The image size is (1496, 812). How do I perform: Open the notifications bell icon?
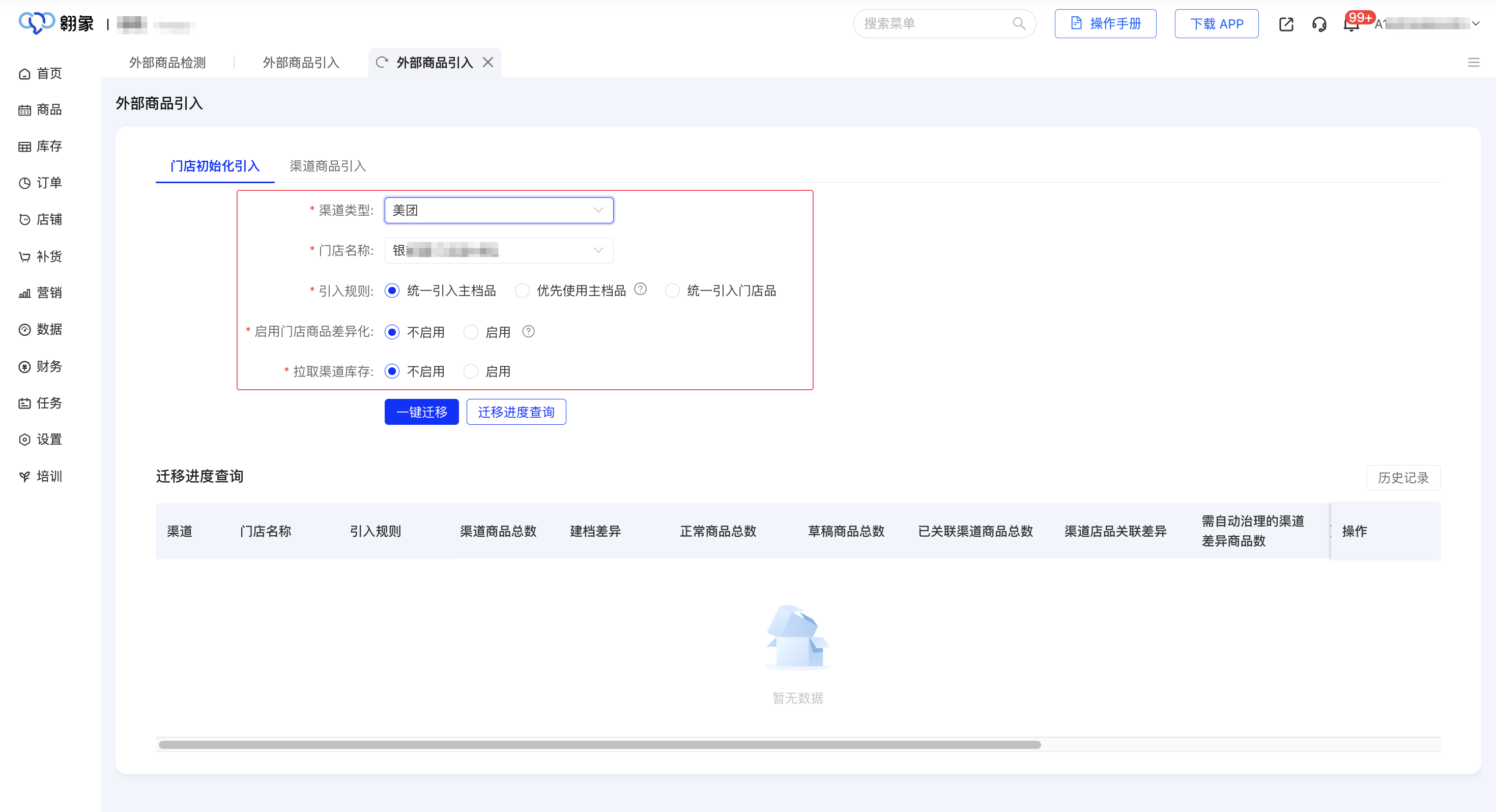click(1351, 24)
